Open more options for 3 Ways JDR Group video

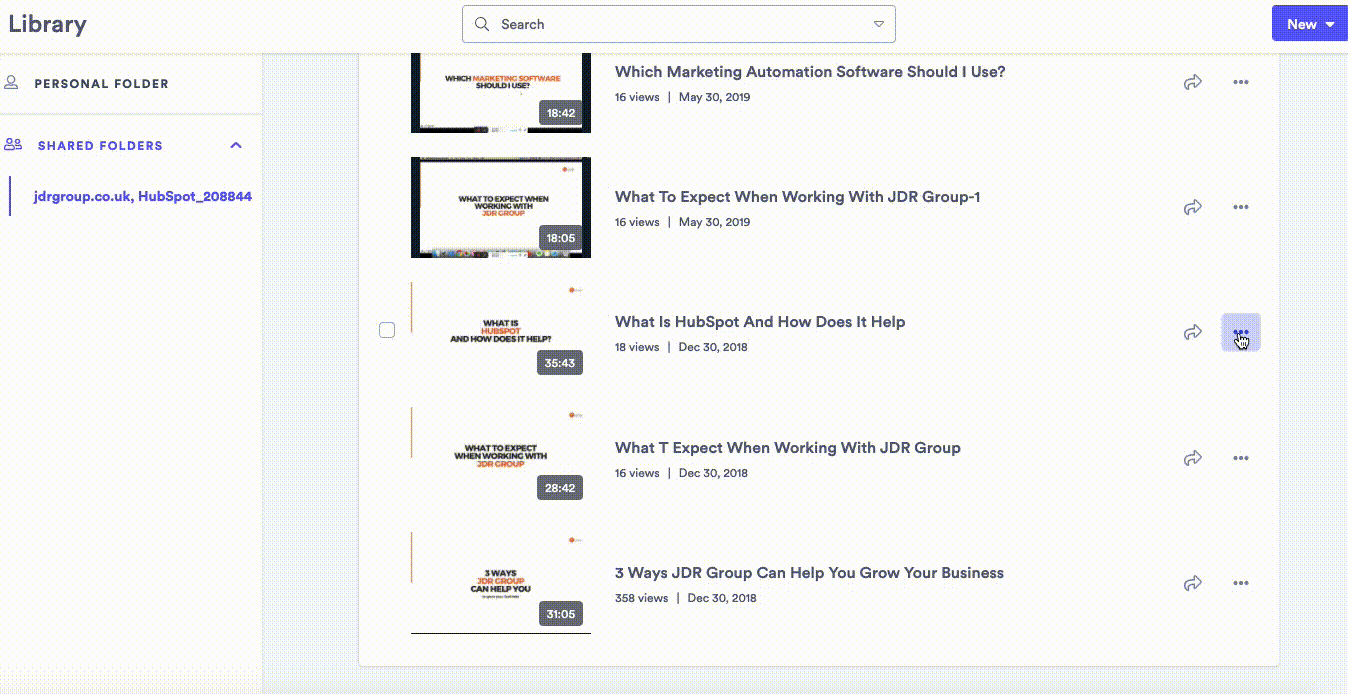point(1241,583)
